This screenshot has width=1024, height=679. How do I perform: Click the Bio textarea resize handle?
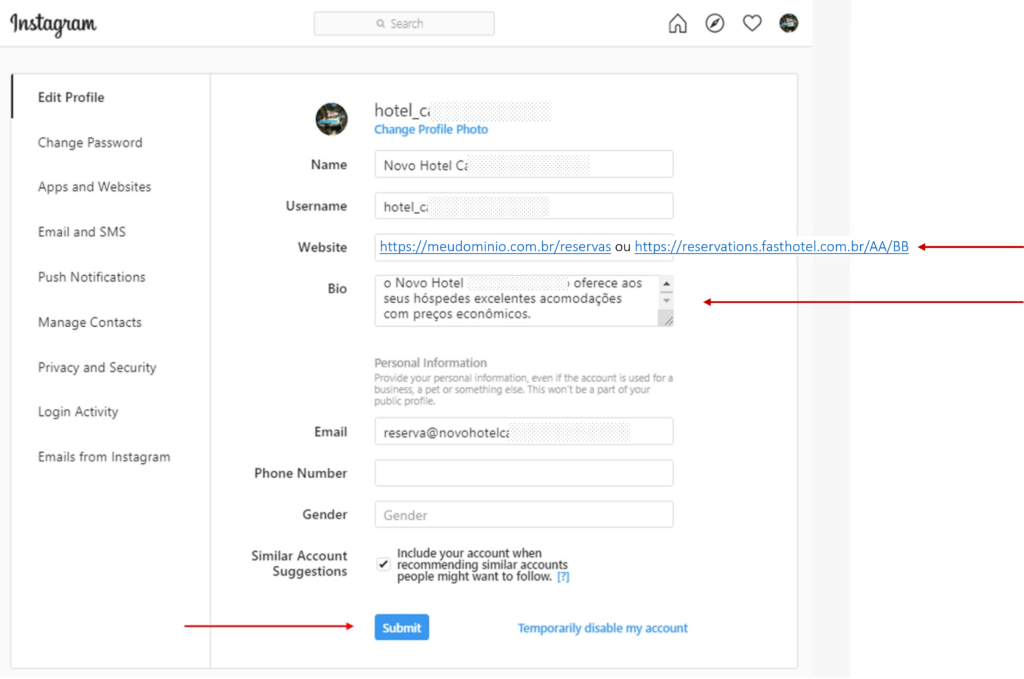tap(667, 319)
